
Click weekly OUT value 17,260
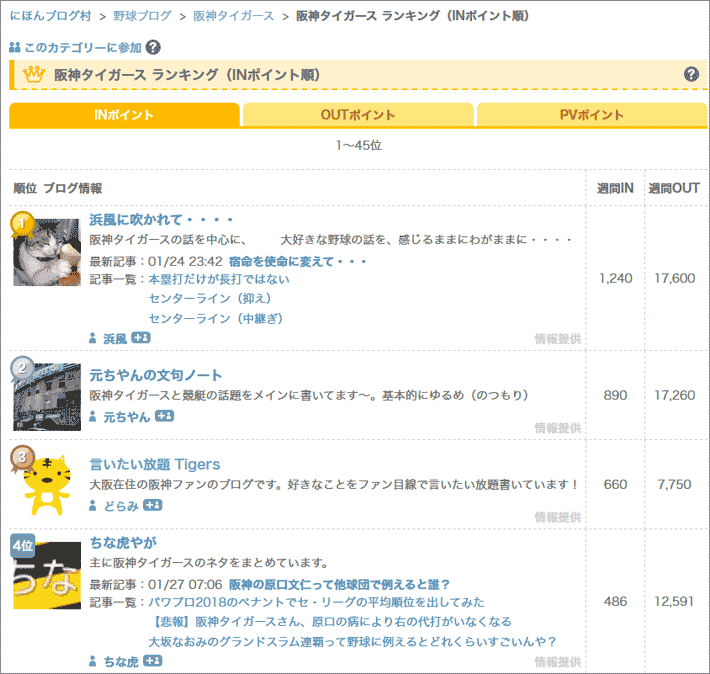[675, 395]
